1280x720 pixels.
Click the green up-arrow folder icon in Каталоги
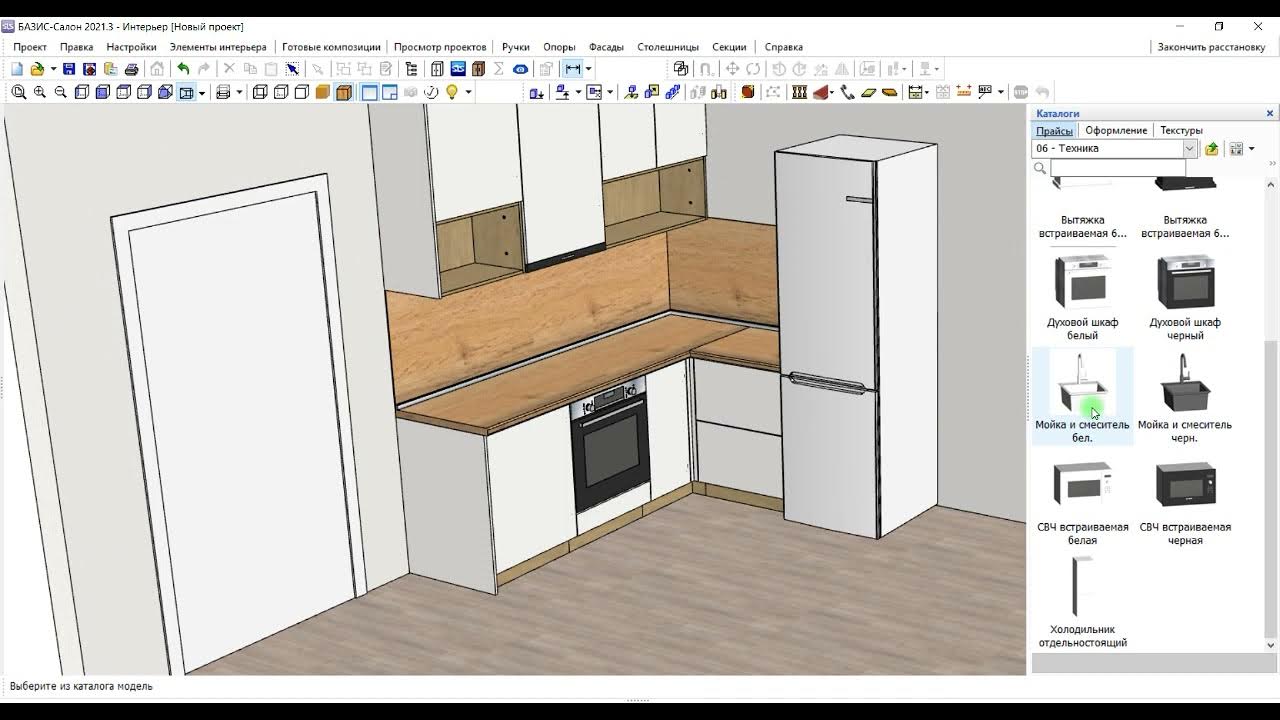pos(1211,148)
